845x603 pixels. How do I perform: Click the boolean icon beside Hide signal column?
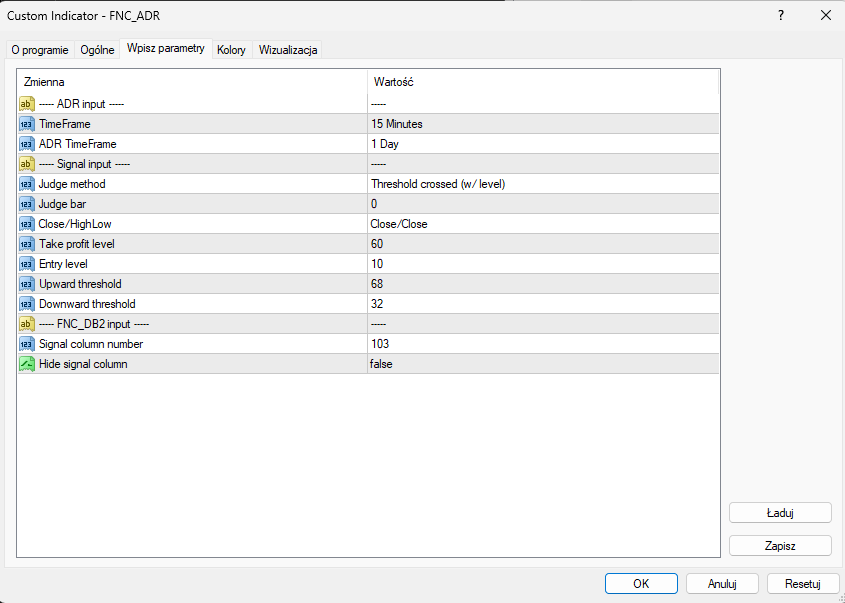pos(27,364)
